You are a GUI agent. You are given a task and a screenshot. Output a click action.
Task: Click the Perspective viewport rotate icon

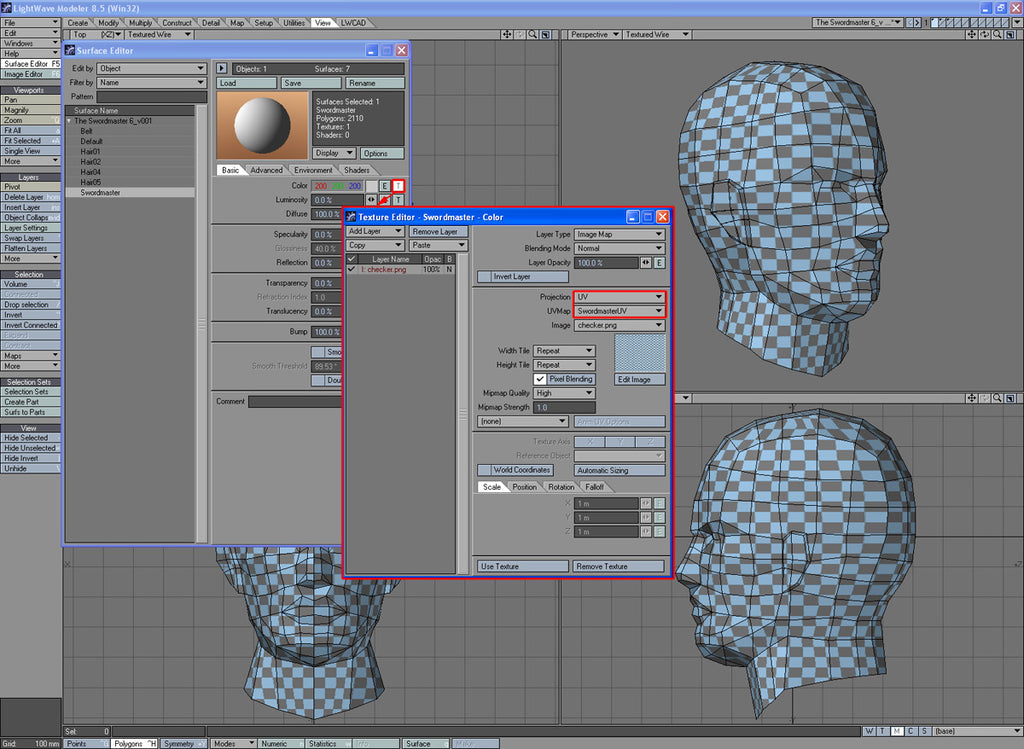tap(985, 34)
